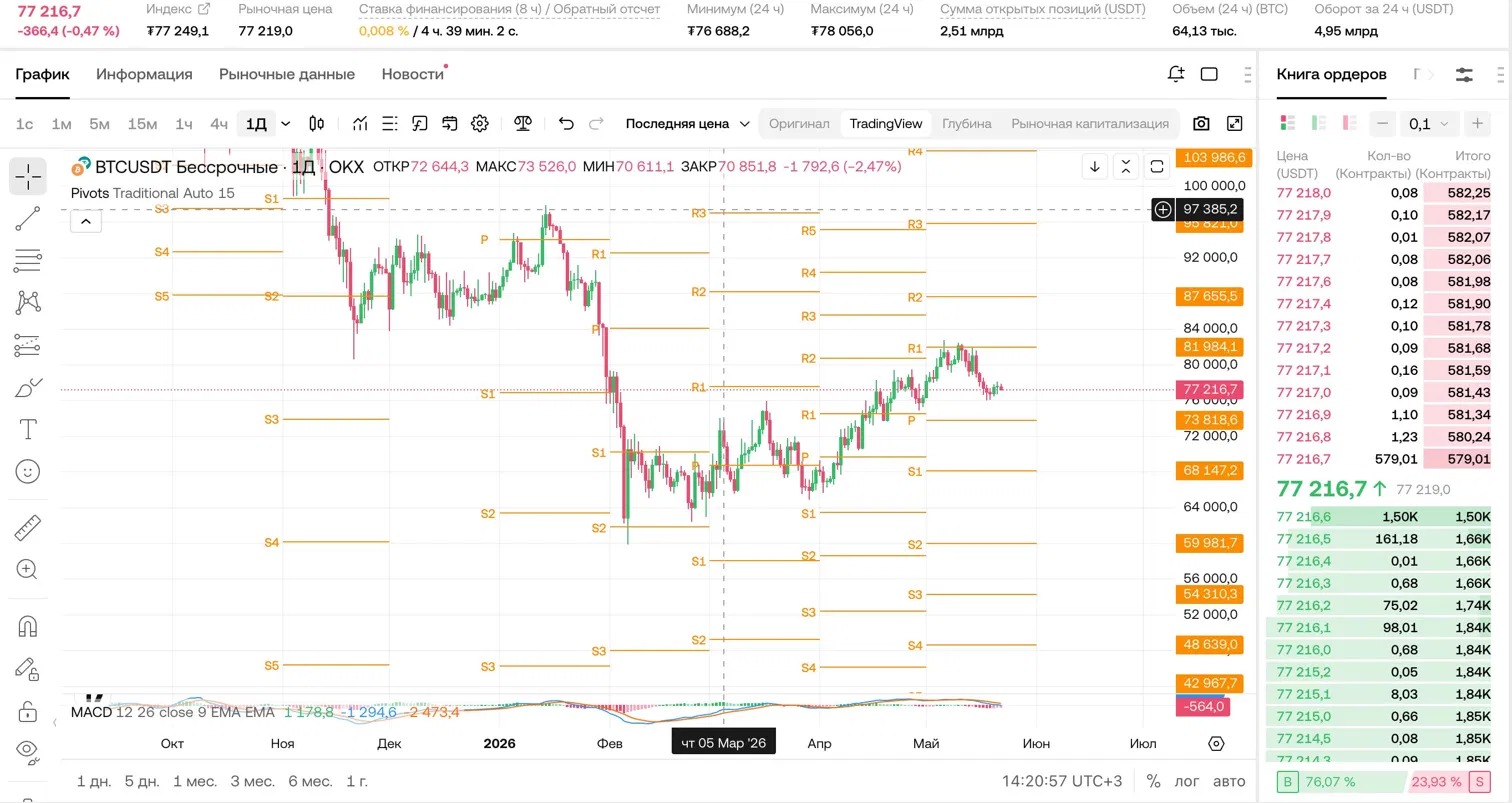Open the Новости tab

pos(412,74)
